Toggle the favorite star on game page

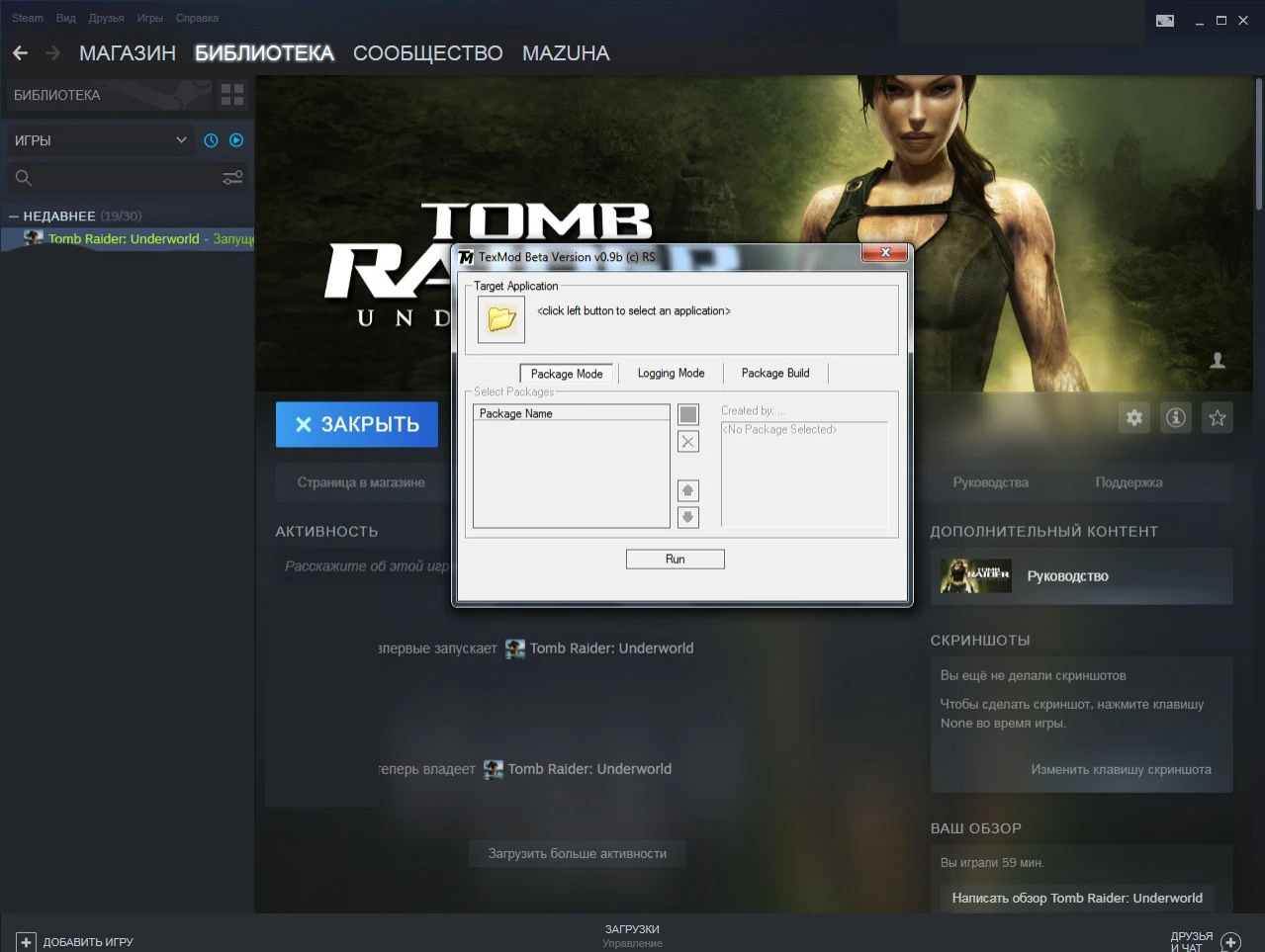point(1217,417)
